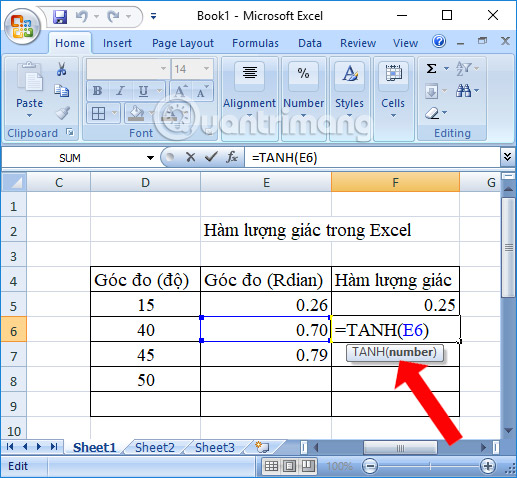Image resolution: width=517 pixels, height=478 pixels.
Task: Click the AutoSum sigma icon
Action: tap(431, 69)
